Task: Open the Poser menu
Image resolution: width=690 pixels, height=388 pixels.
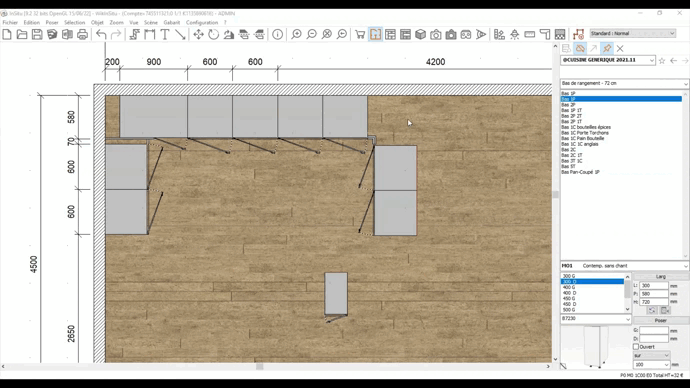Action: click(52, 22)
